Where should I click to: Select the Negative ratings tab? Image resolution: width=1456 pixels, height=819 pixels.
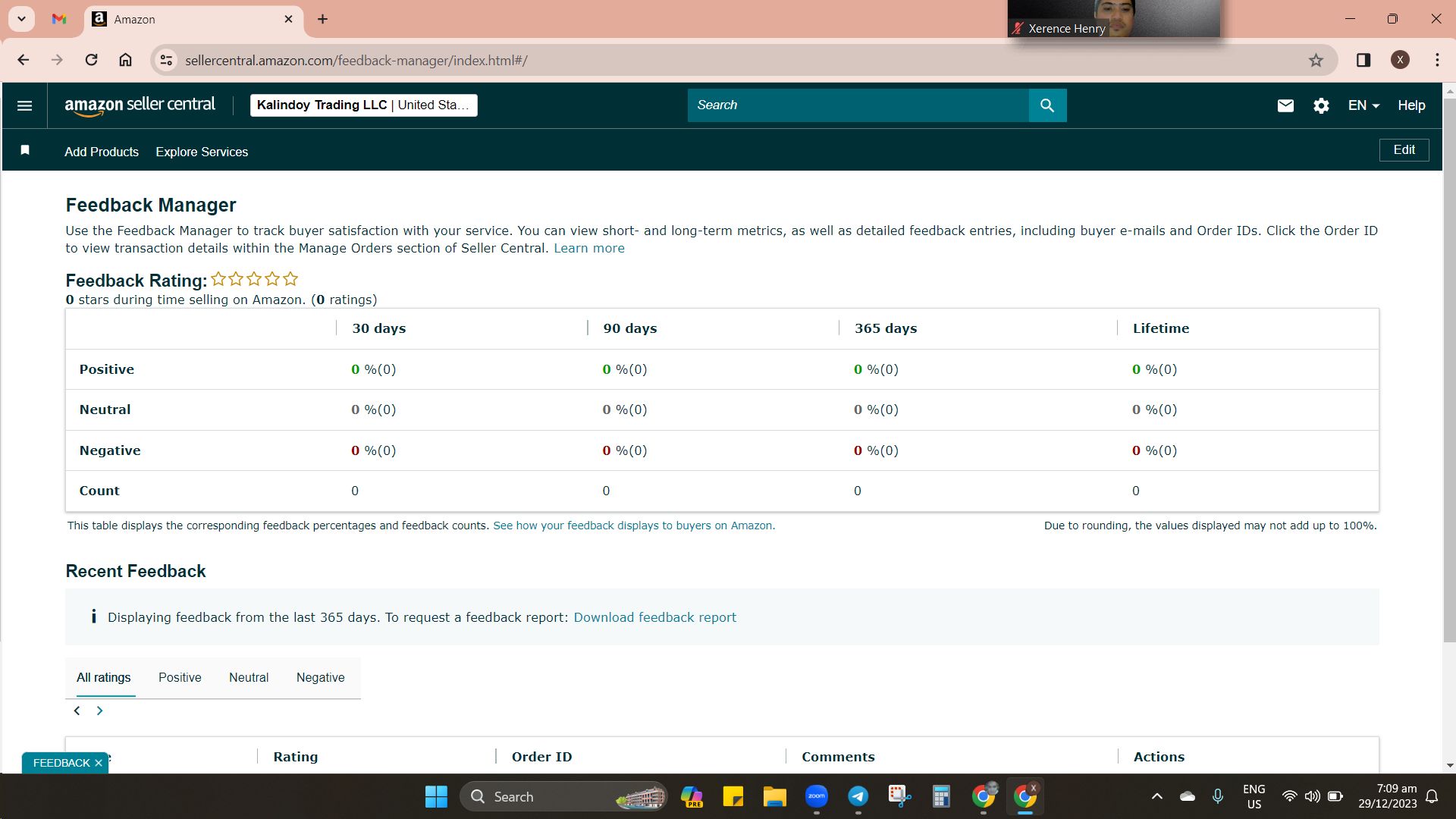tap(320, 677)
